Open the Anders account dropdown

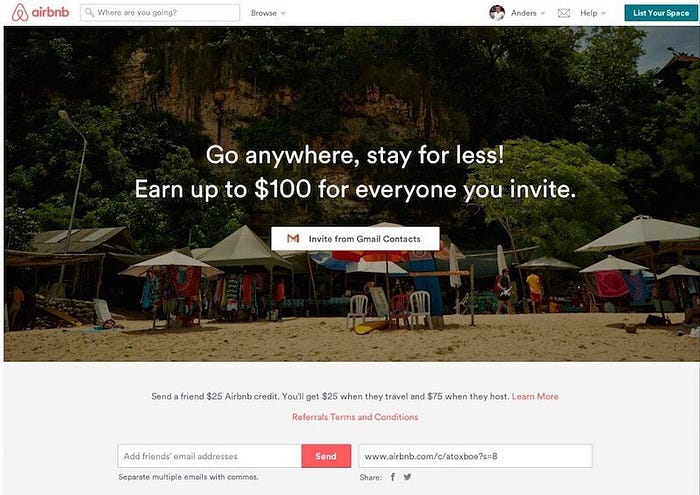(x=529, y=13)
